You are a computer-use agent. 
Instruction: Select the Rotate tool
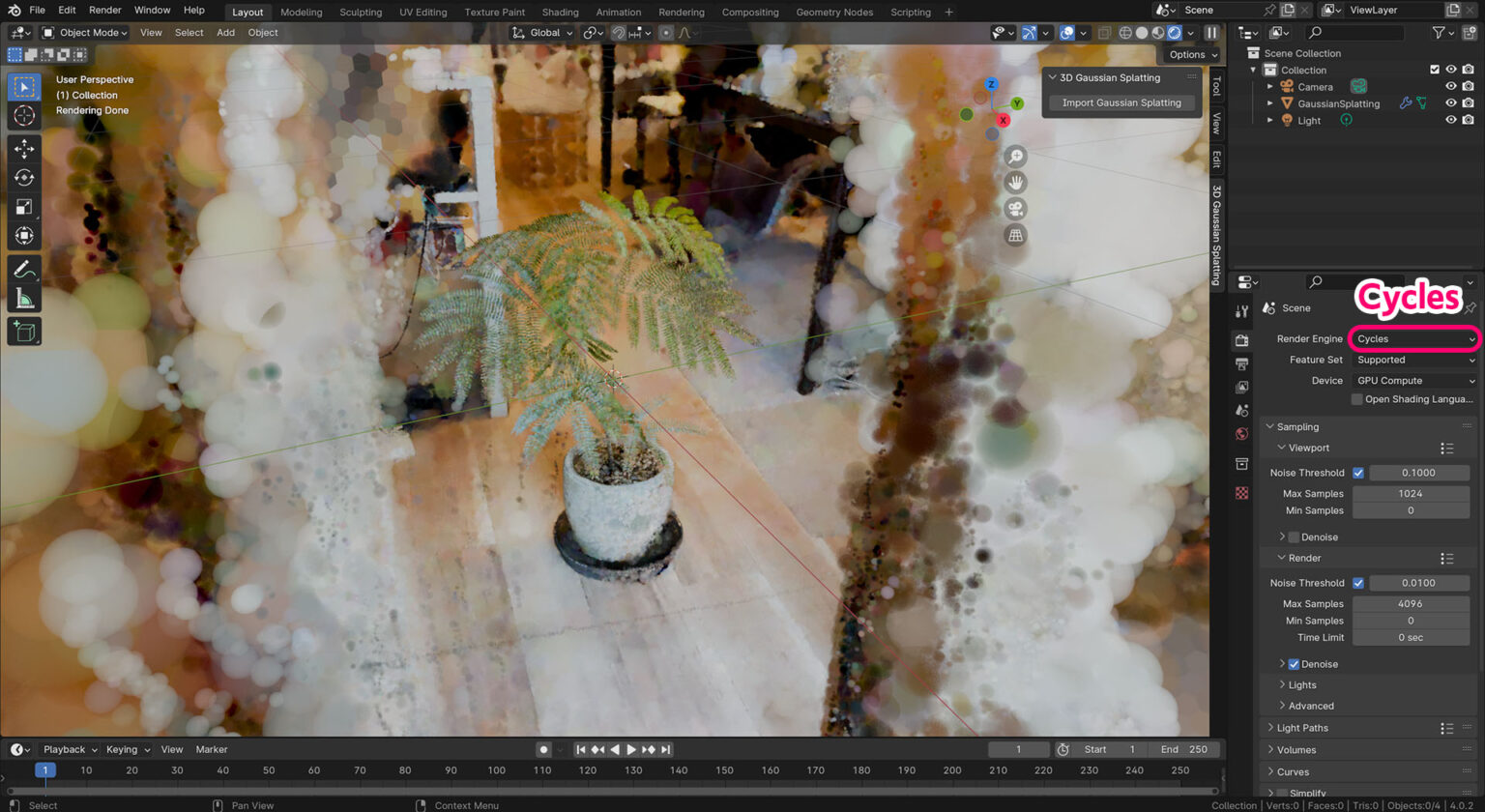pyautogui.click(x=24, y=178)
